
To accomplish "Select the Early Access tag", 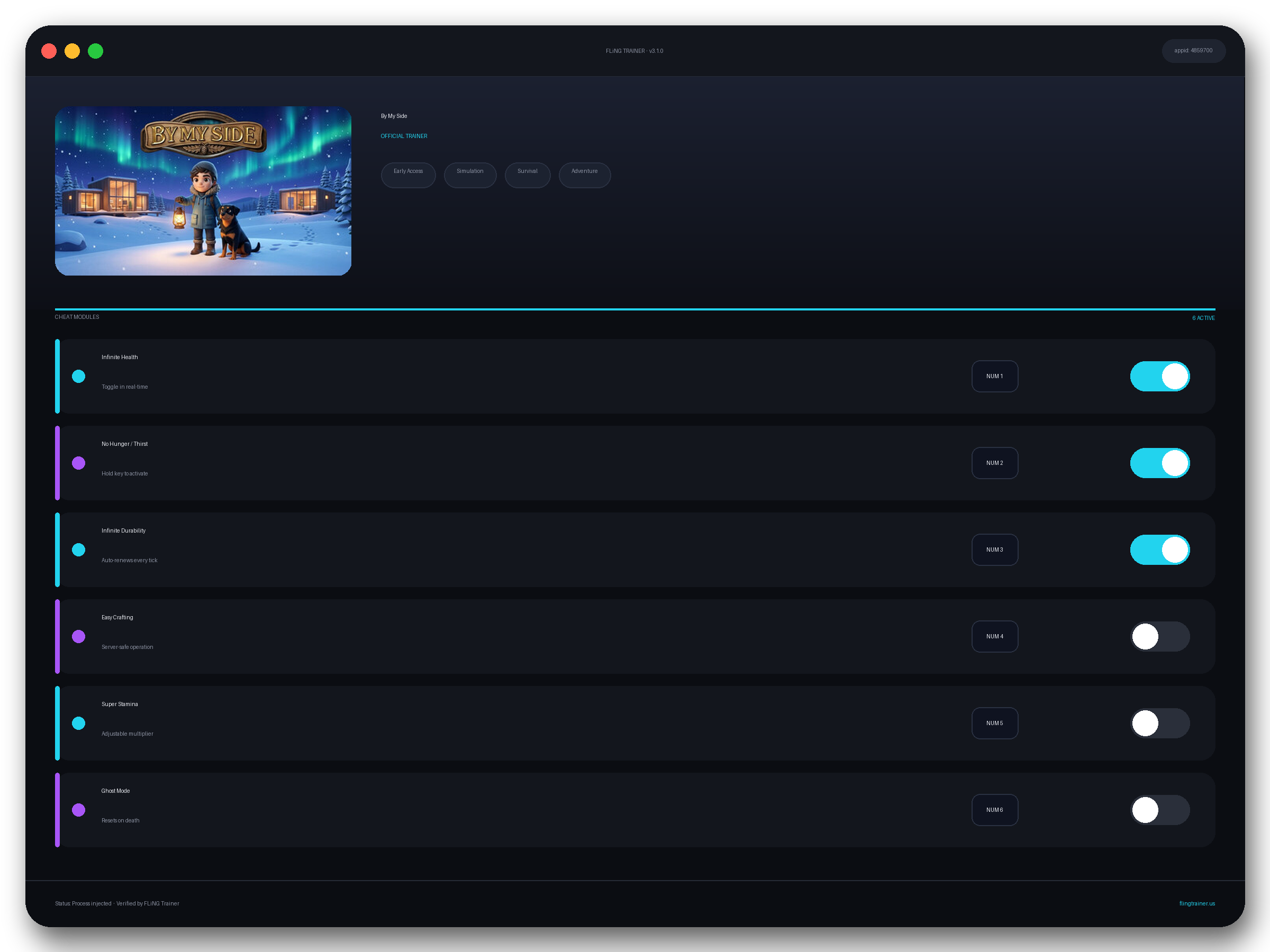I will (408, 175).
